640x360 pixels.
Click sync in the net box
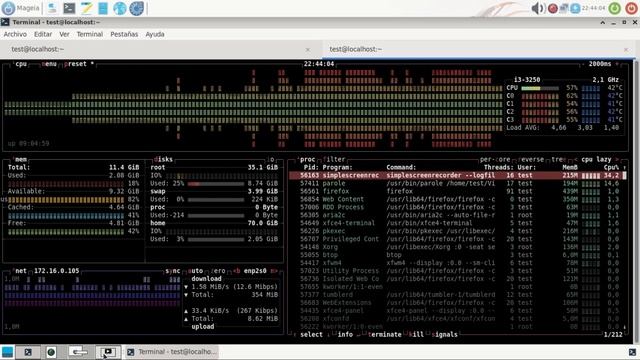tap(173, 271)
